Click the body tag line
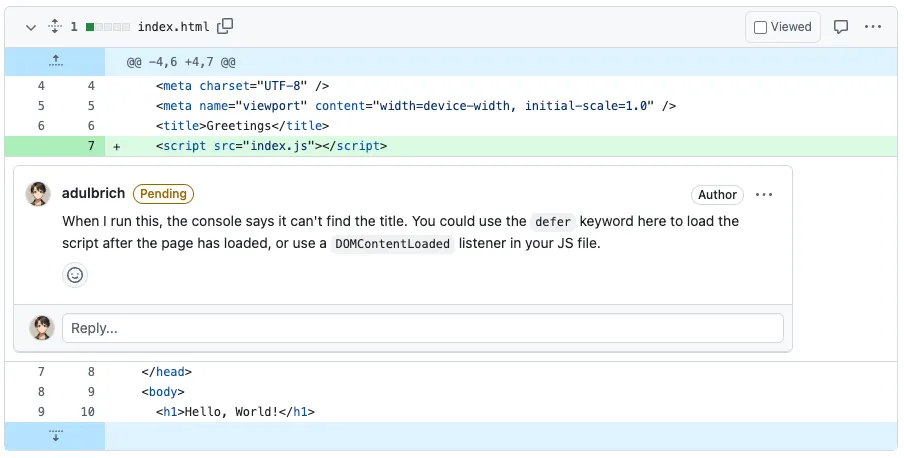This screenshot has height=458, width=904. pos(163,392)
